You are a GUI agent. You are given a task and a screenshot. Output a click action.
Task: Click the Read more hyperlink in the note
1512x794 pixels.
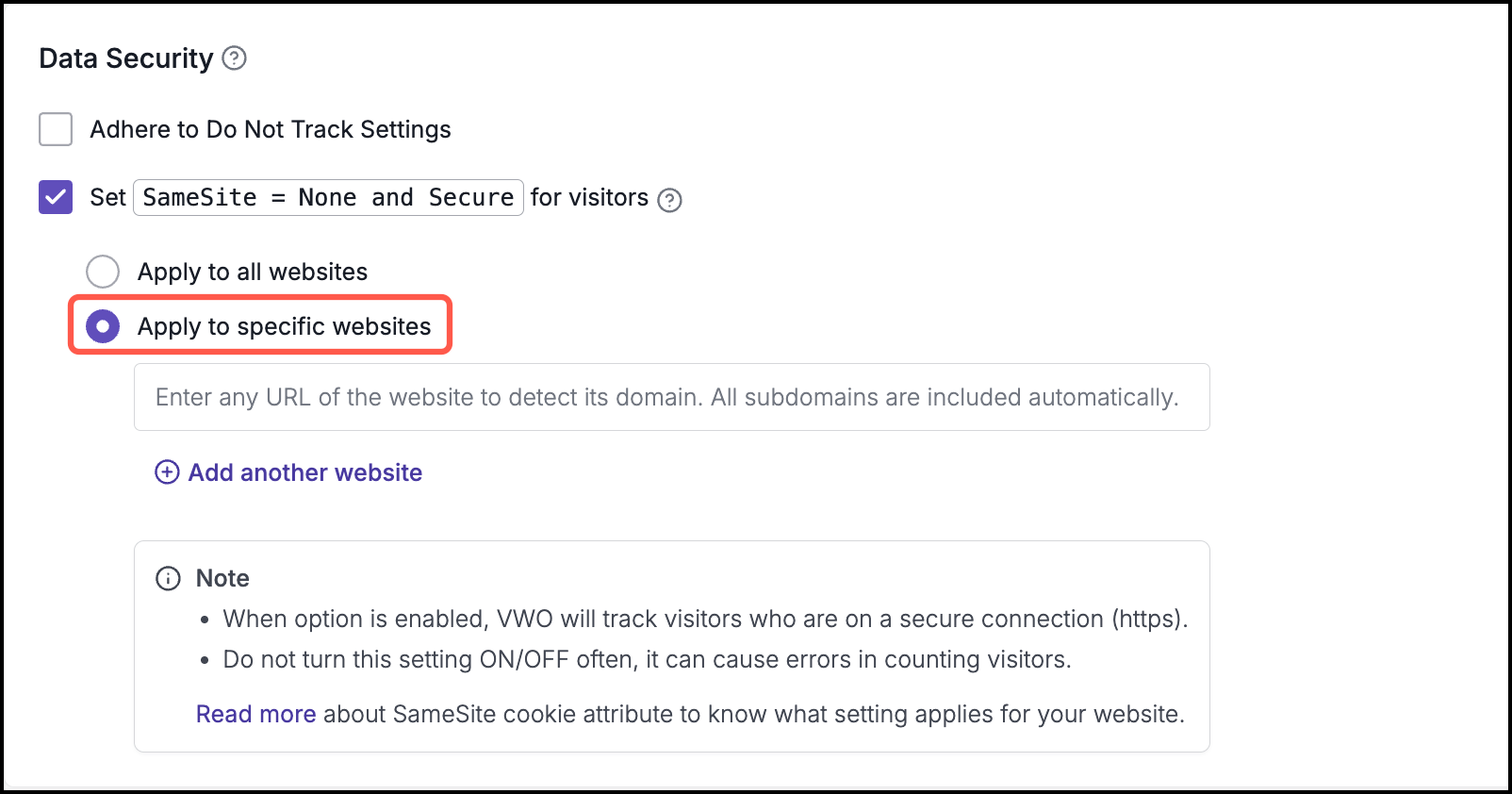(x=255, y=714)
